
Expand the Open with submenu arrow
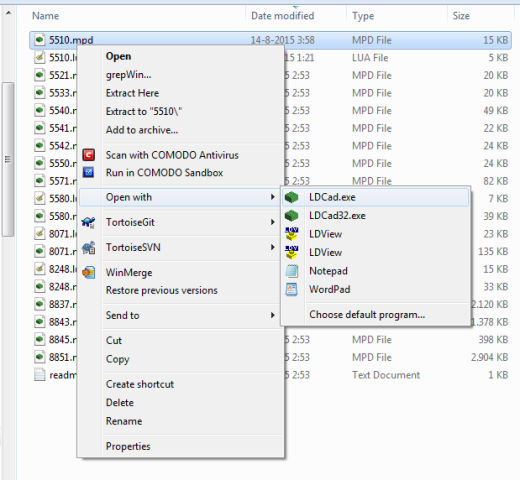click(273, 197)
